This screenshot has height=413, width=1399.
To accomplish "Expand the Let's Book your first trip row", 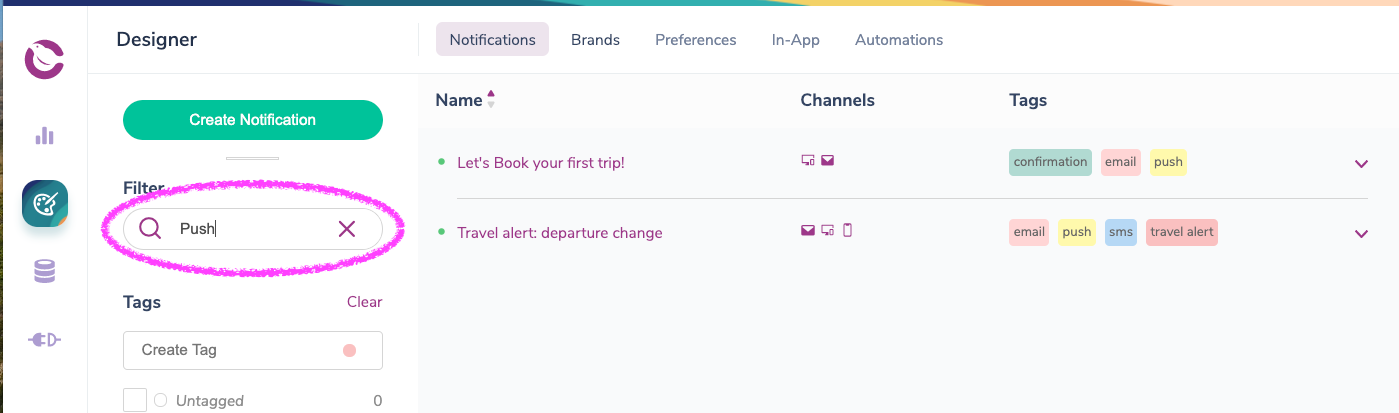I will pos(1361,164).
